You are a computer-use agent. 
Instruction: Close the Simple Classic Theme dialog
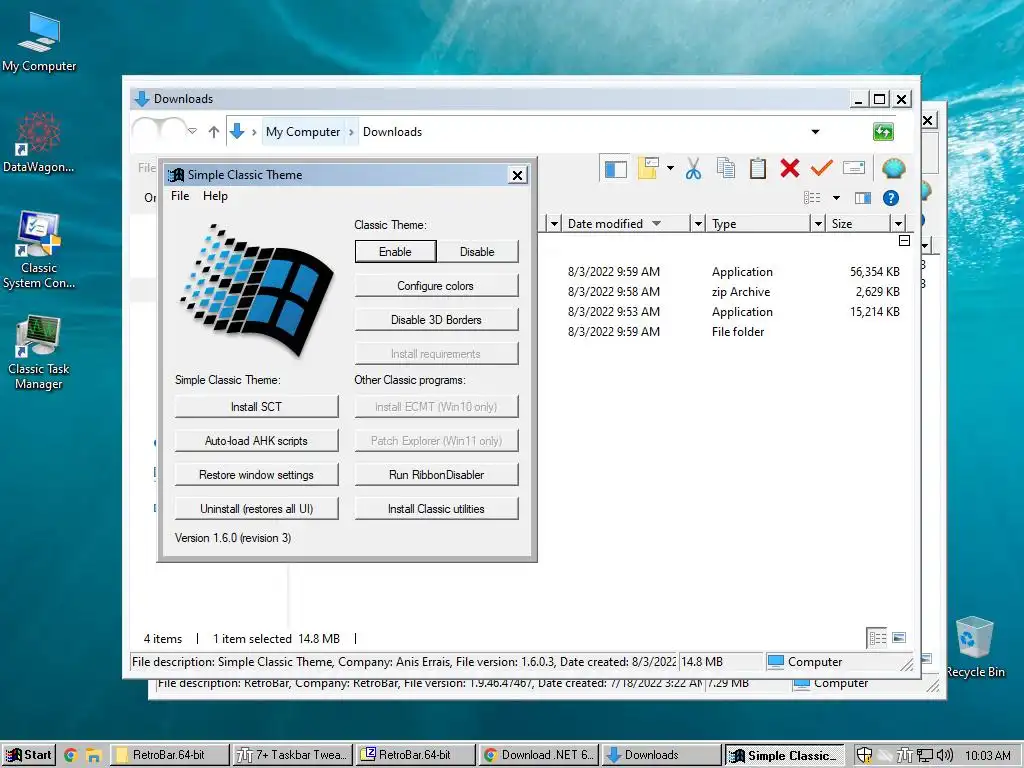point(517,175)
